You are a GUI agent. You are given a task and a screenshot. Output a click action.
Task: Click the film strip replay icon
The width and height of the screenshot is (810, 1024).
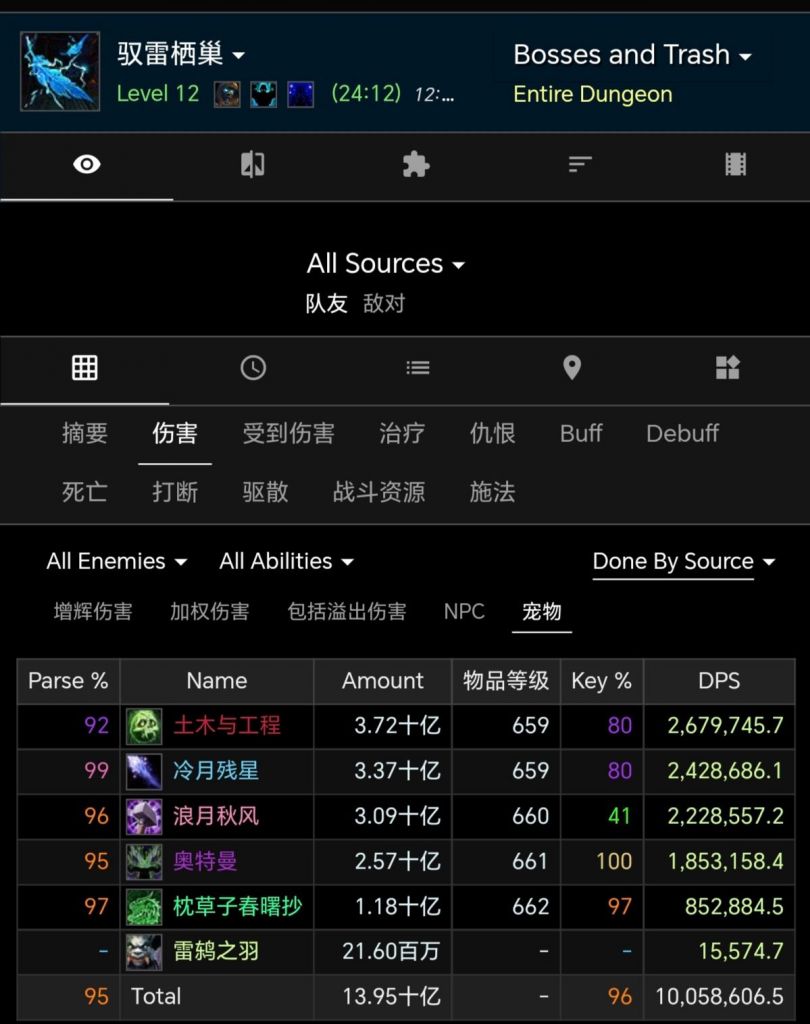(736, 166)
